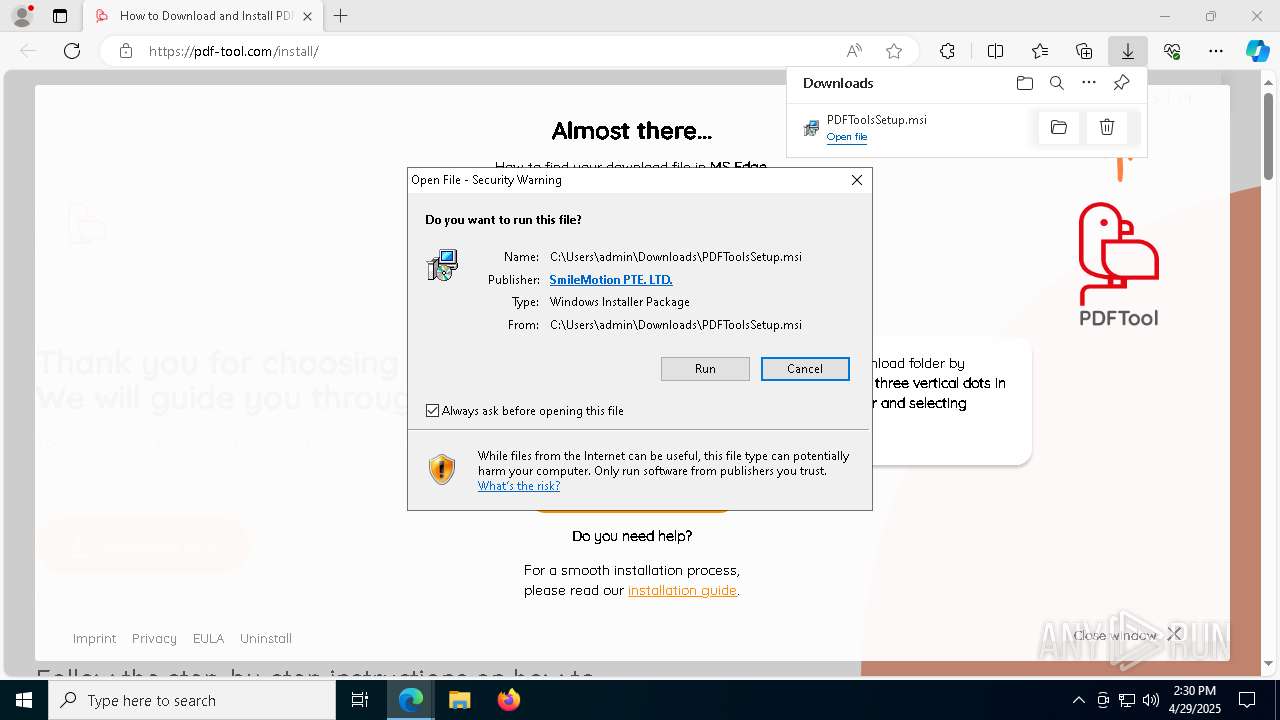This screenshot has width=1280, height=720.
Task: Open the notification center
Action: click(x=1247, y=700)
